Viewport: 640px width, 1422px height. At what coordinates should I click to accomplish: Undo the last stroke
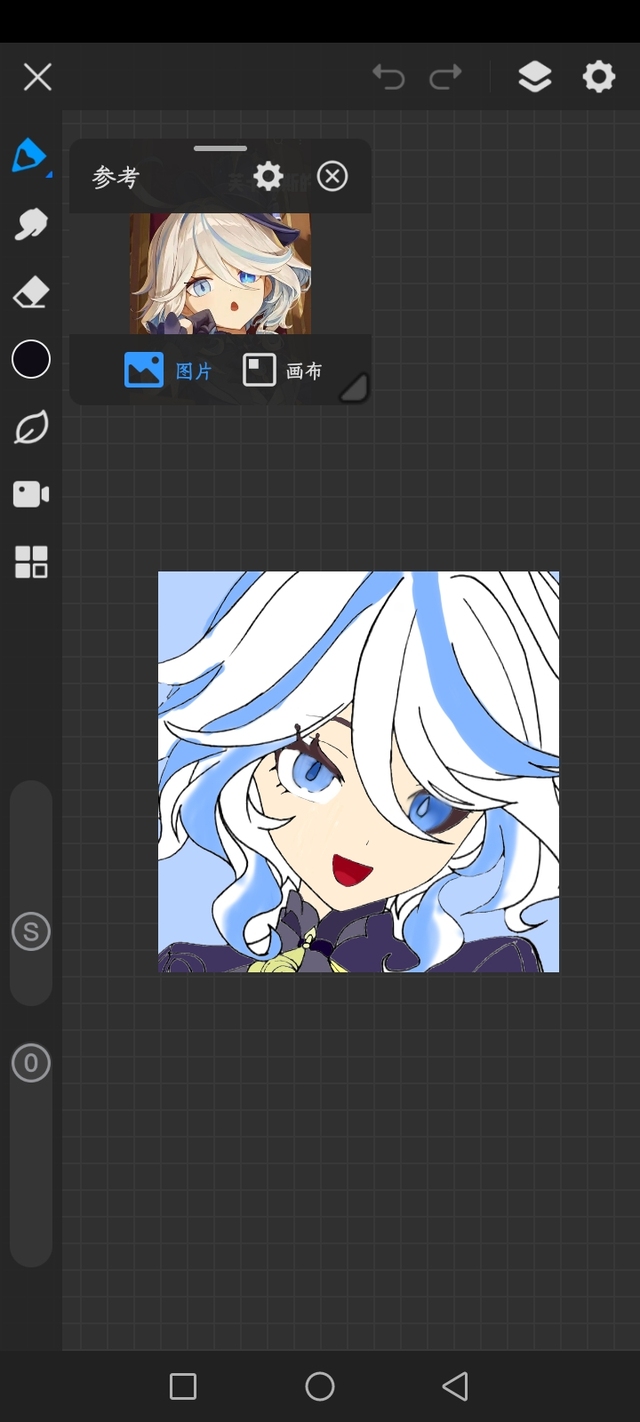point(388,77)
